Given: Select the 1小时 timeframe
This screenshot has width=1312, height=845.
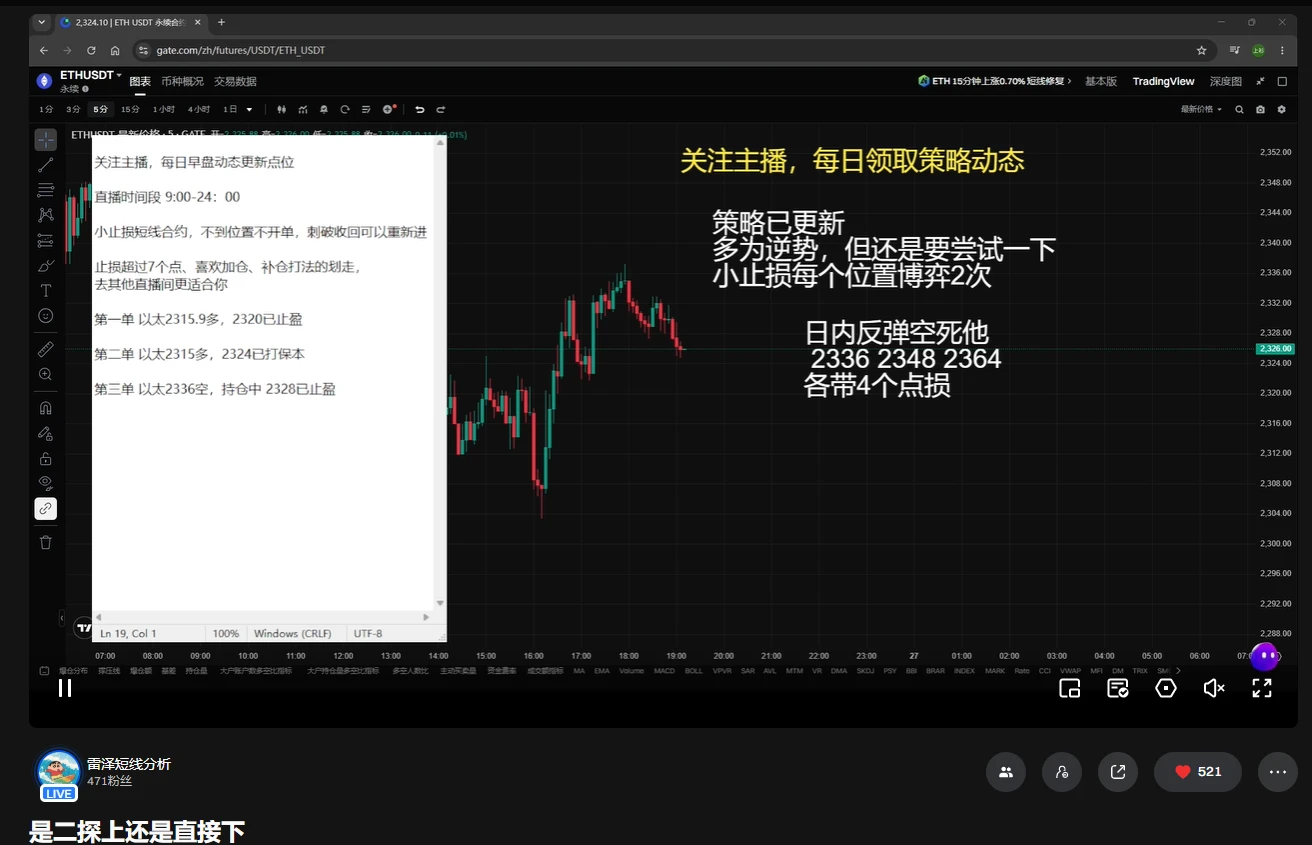Looking at the screenshot, I should [x=163, y=109].
